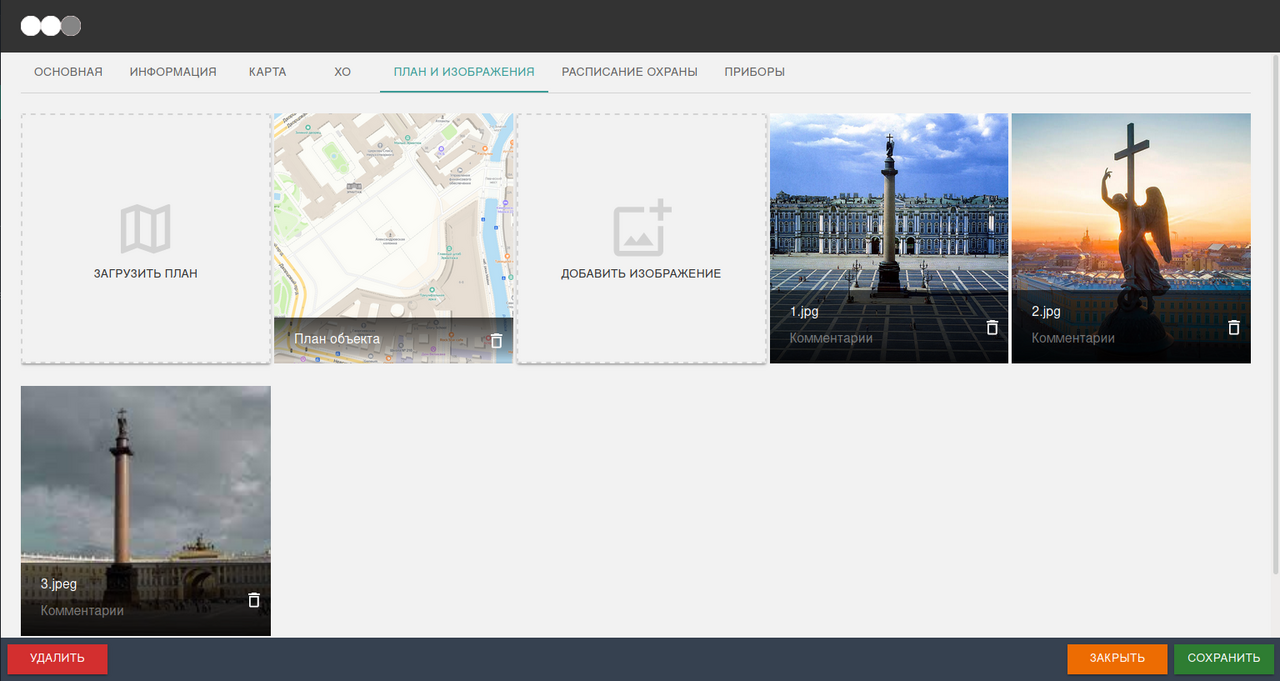Image resolution: width=1280 pixels, height=681 pixels.
Task: Switch to the Информация tab
Action: [x=173, y=72]
